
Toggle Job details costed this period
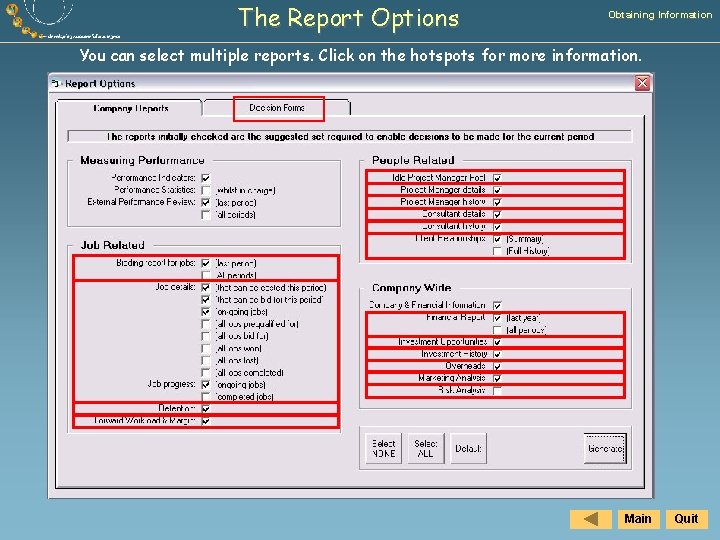point(206,287)
